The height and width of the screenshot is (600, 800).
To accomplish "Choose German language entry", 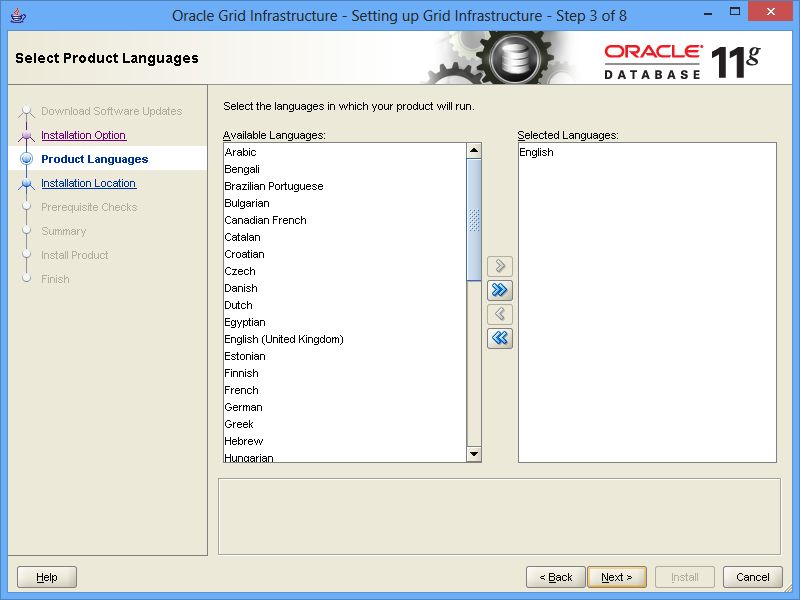I will [x=345, y=407].
